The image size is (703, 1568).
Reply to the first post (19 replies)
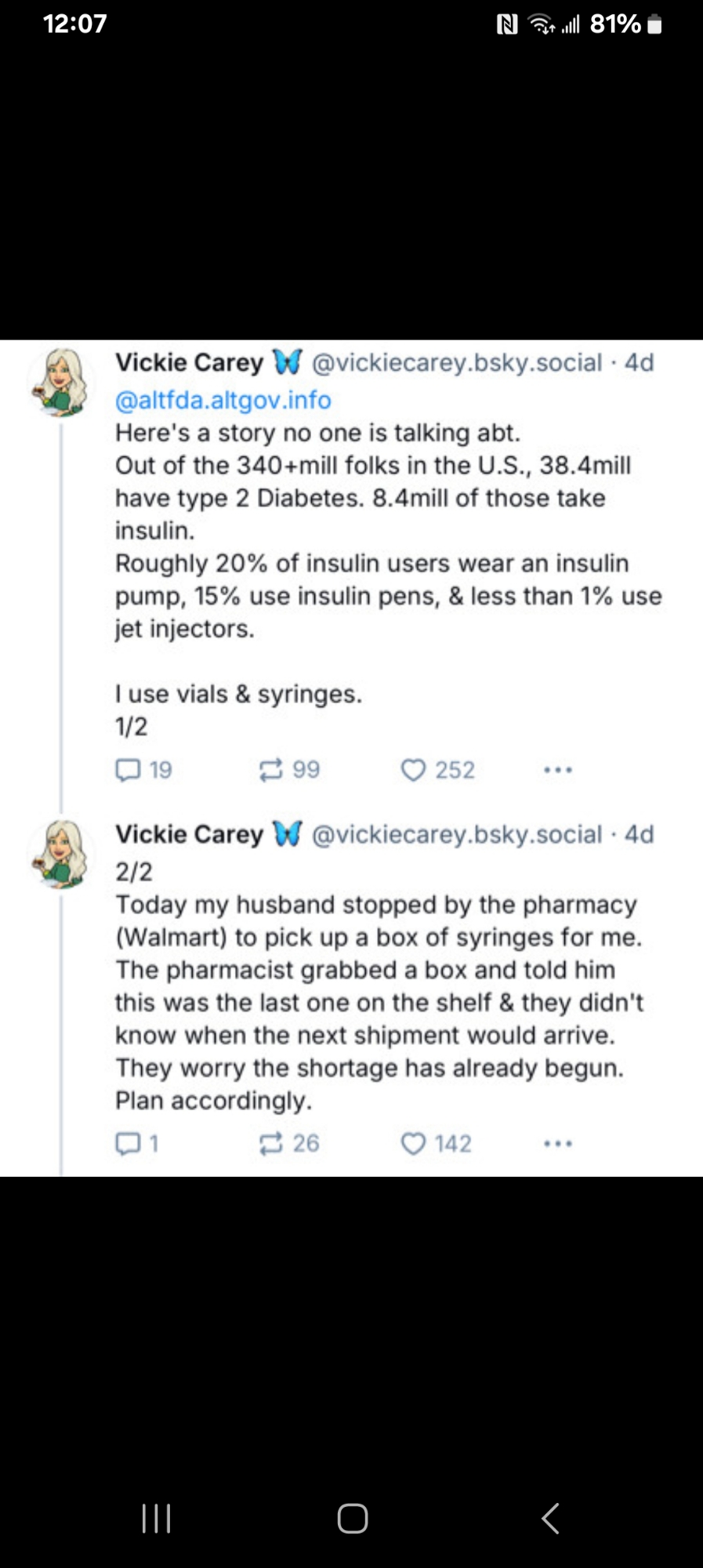pyautogui.click(x=129, y=770)
